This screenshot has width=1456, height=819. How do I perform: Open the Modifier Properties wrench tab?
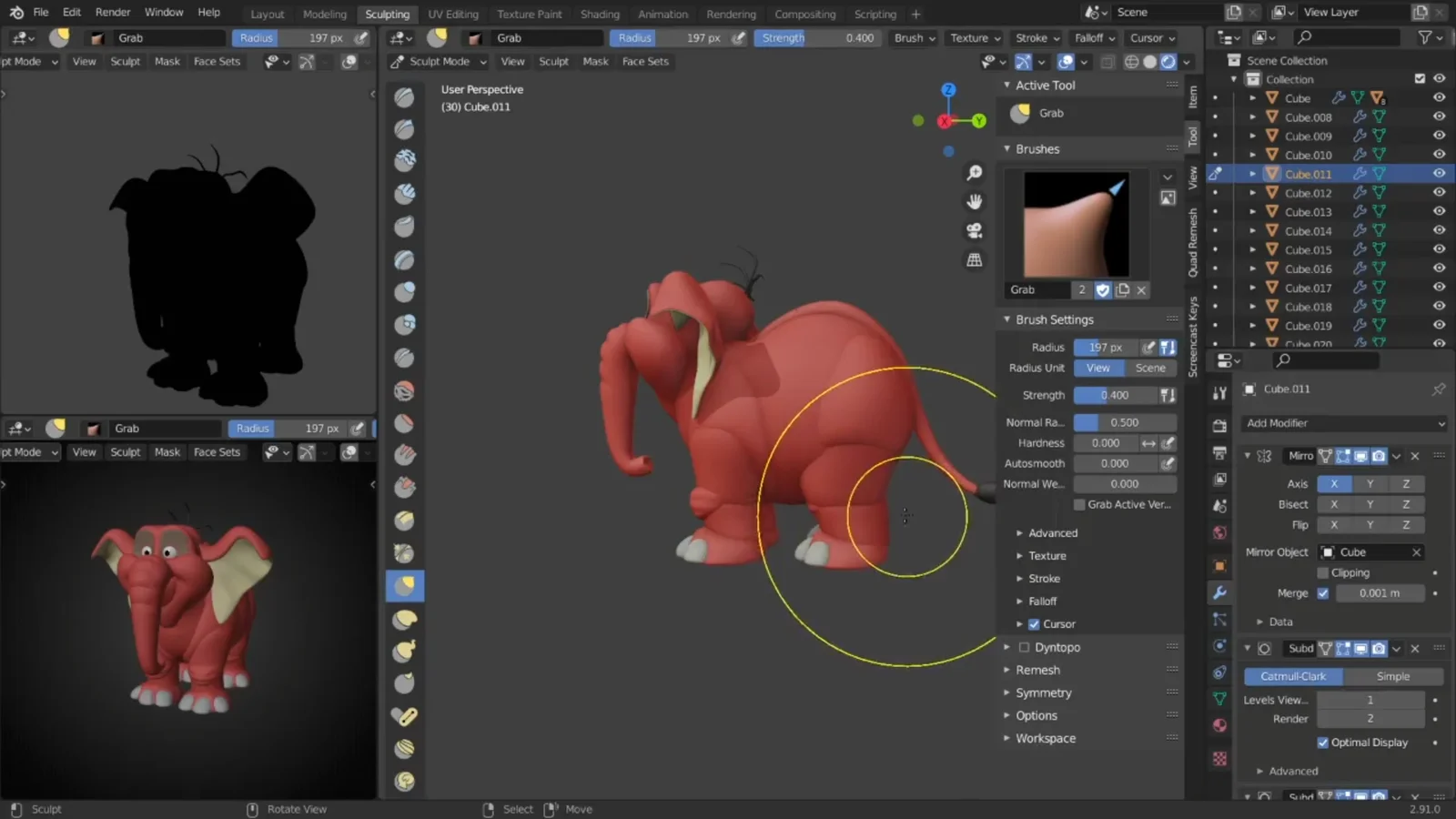(x=1219, y=593)
